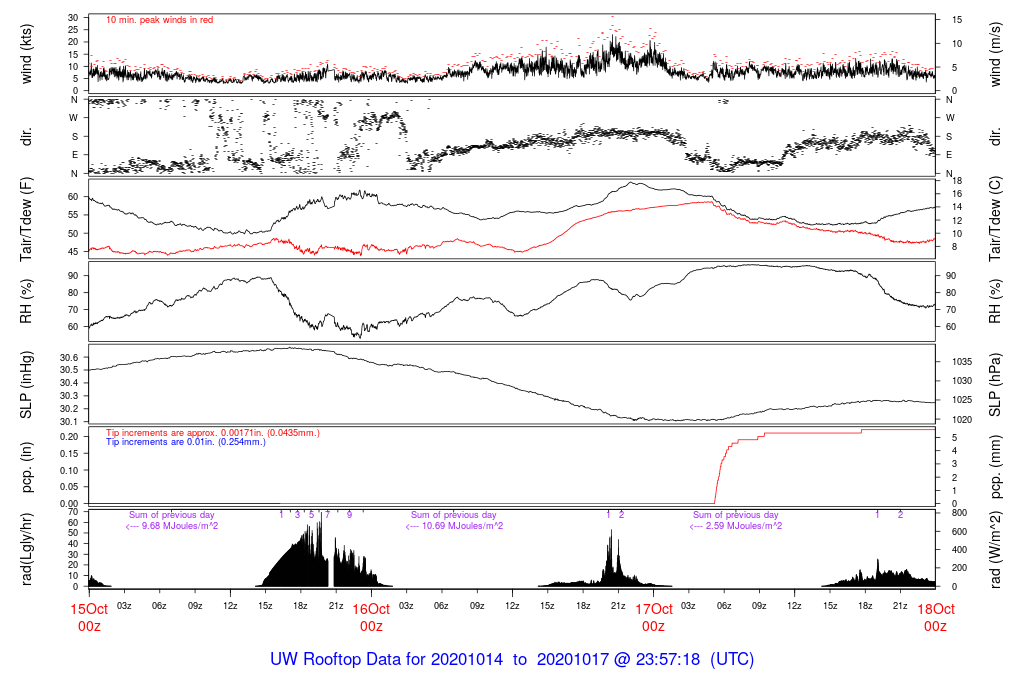Click the 'rad(Lgly/hr)' axis label
Screen dimensions: 1024x700
(x=26, y=549)
